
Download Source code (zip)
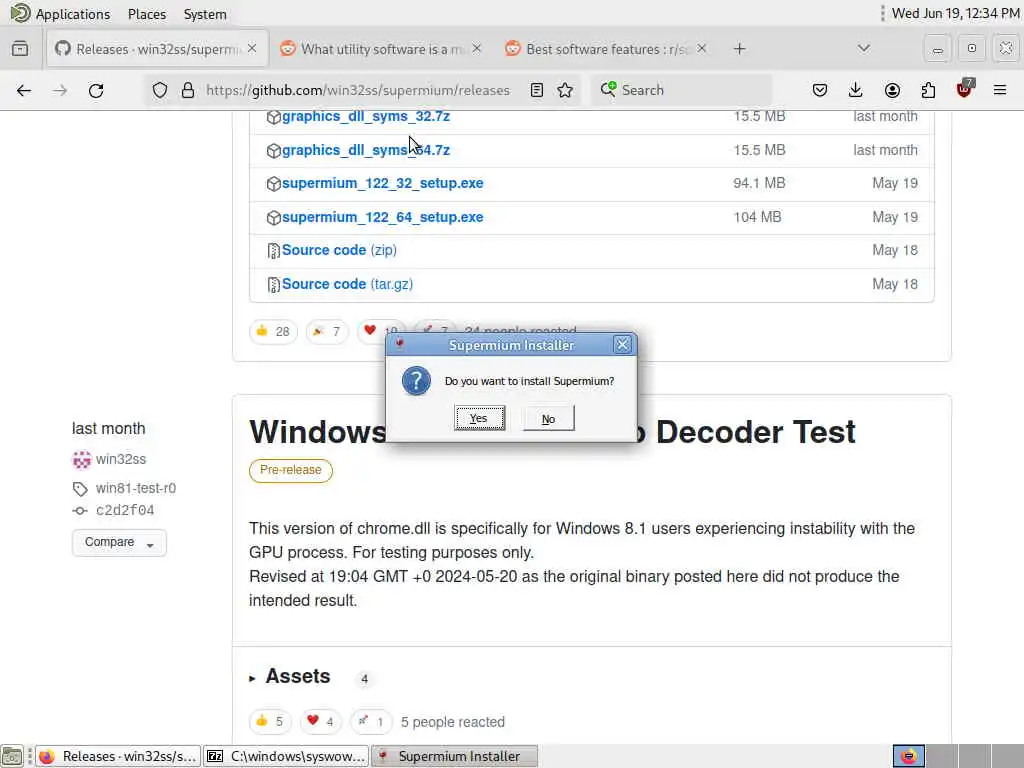pos(339,250)
